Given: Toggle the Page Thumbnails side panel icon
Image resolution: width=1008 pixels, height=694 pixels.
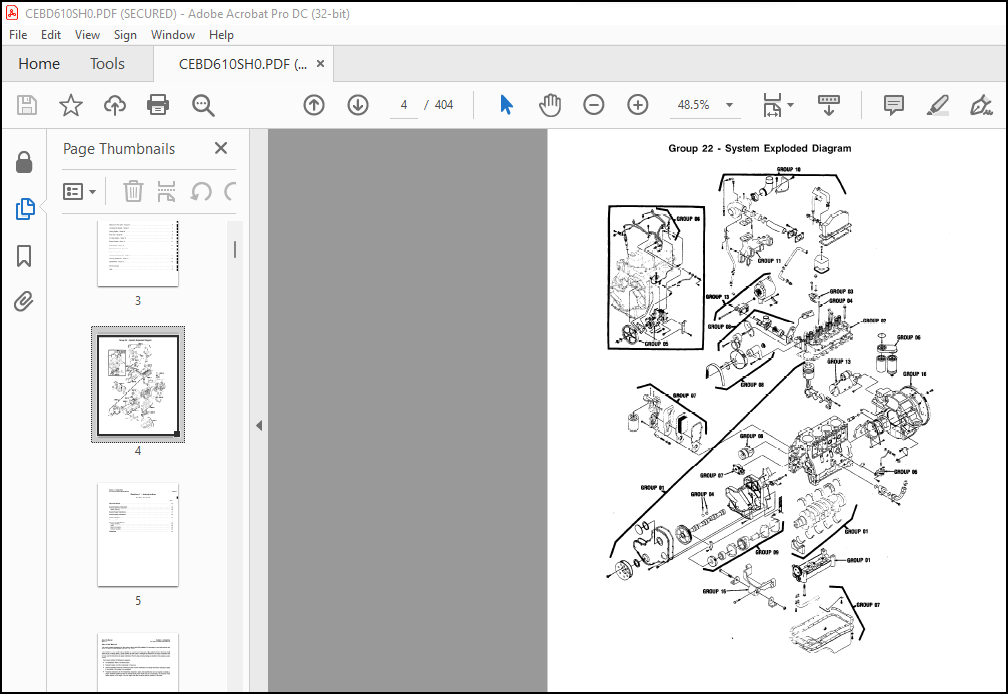Looking at the screenshot, I should click(x=24, y=209).
